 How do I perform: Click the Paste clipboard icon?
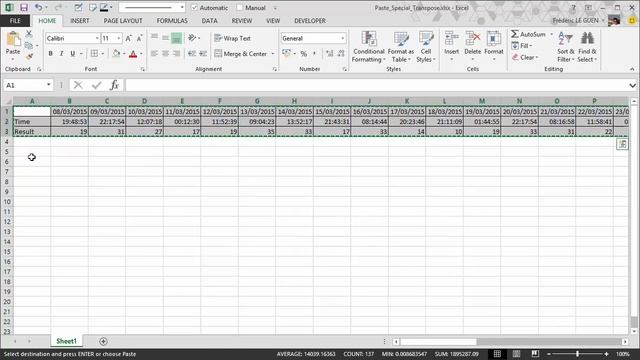(13, 40)
